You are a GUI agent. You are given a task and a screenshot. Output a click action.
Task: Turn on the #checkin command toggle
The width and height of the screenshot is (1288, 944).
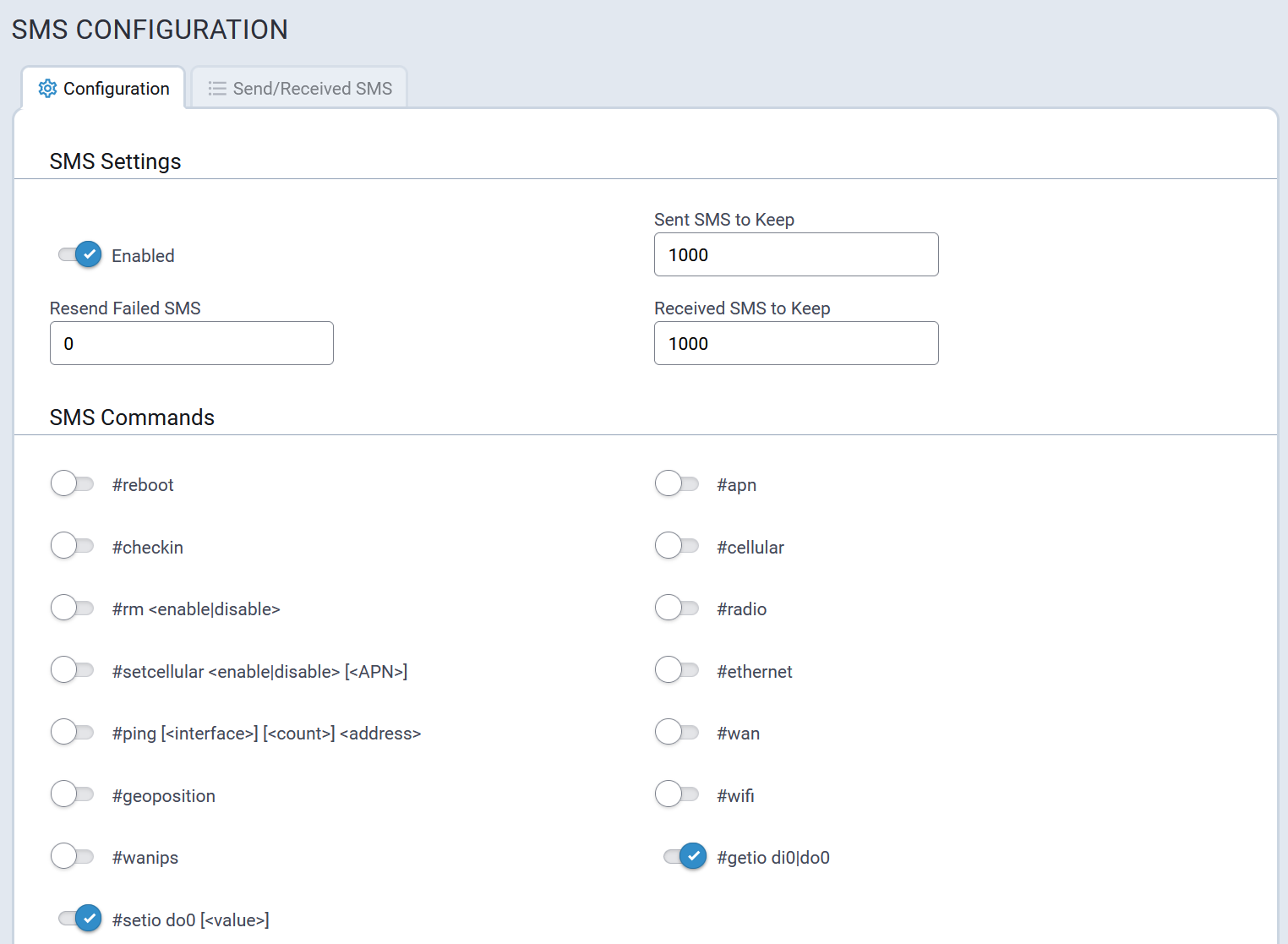coord(73,546)
